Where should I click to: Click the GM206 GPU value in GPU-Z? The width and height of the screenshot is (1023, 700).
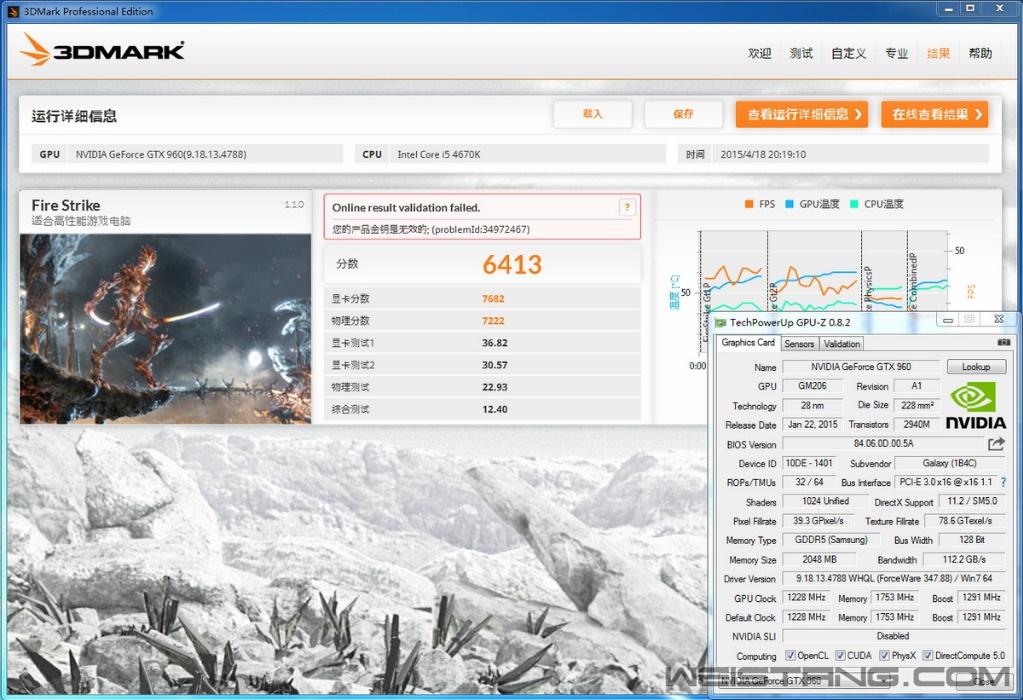click(812, 386)
